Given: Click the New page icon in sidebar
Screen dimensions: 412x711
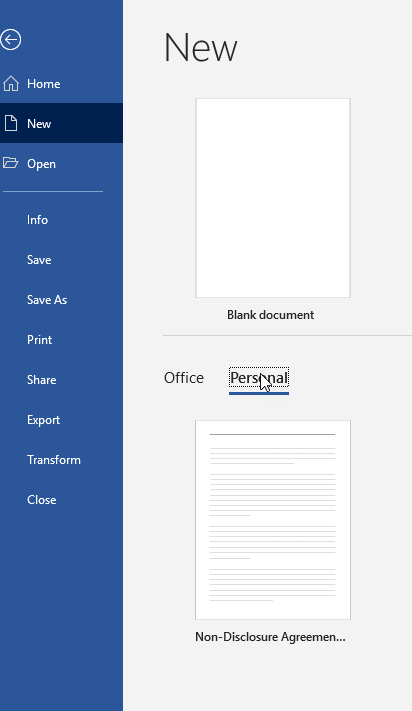Looking at the screenshot, I should coord(11,123).
